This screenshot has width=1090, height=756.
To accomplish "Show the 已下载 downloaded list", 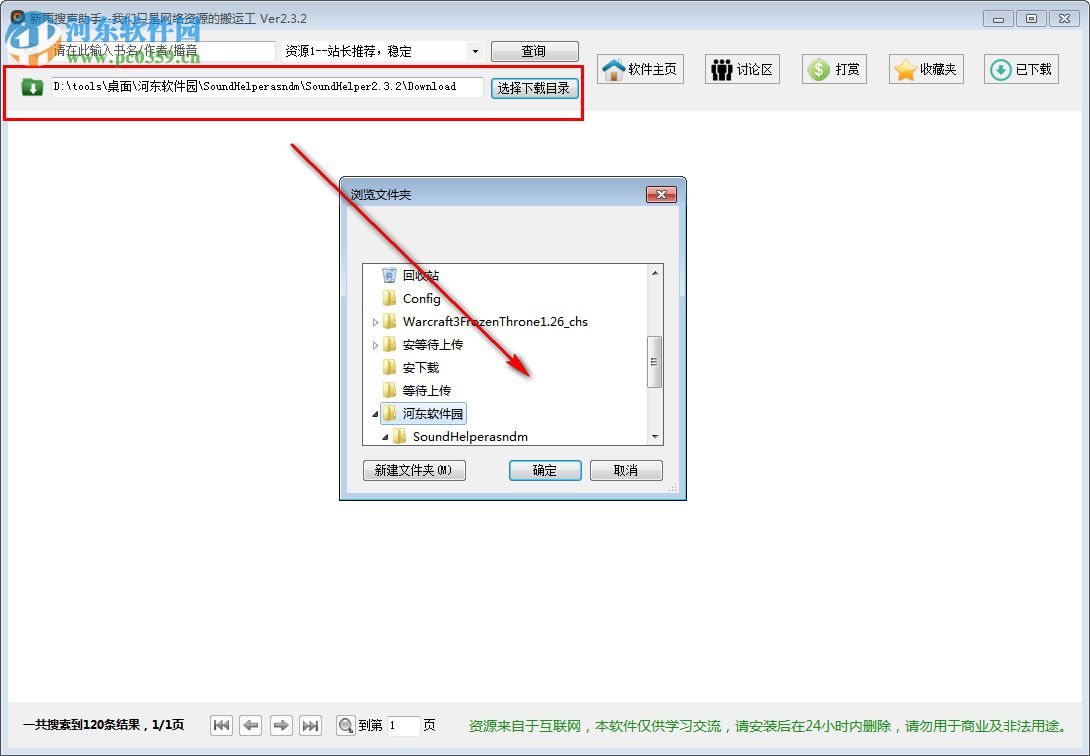I will [1021, 69].
